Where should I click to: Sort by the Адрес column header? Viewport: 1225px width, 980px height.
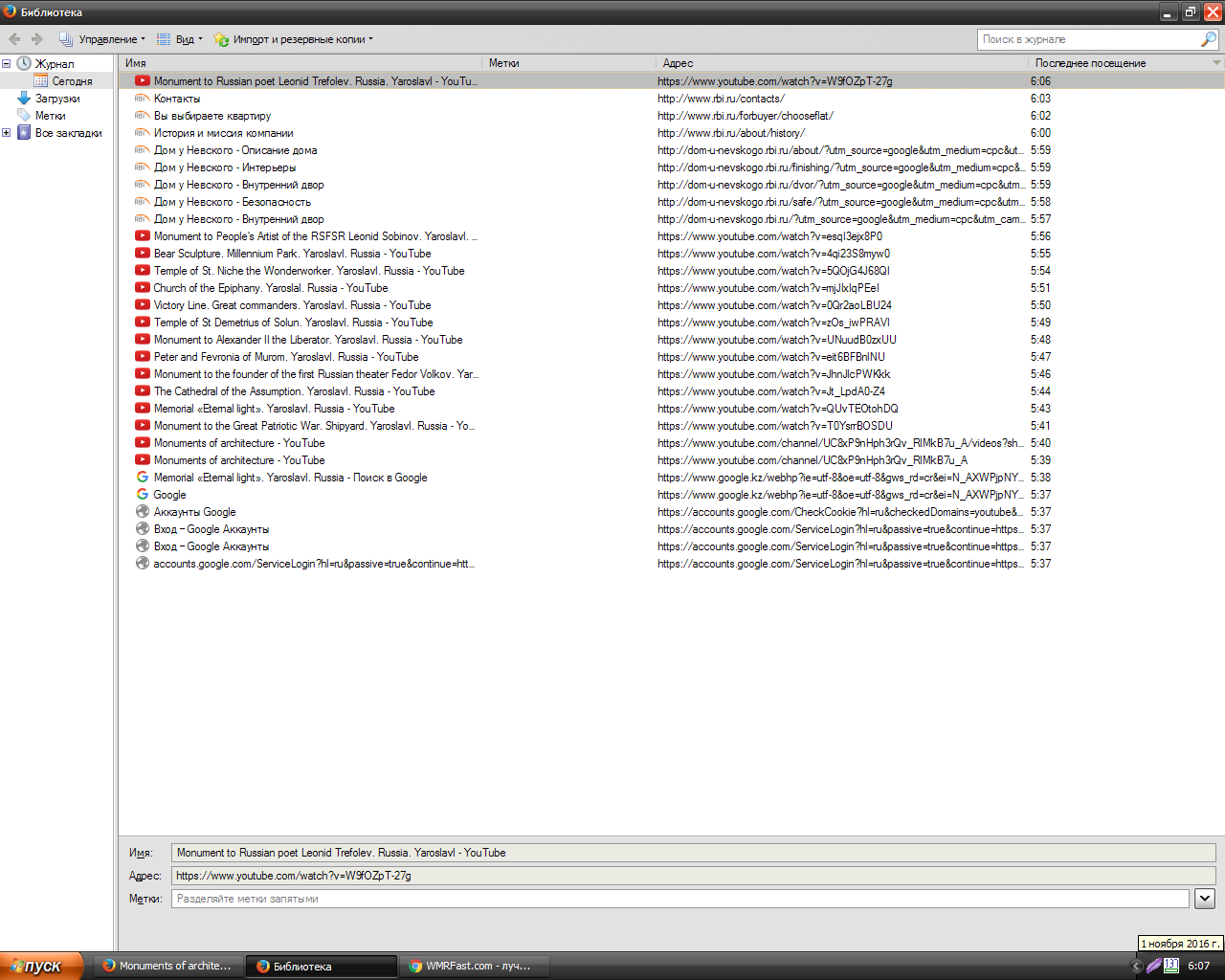842,63
